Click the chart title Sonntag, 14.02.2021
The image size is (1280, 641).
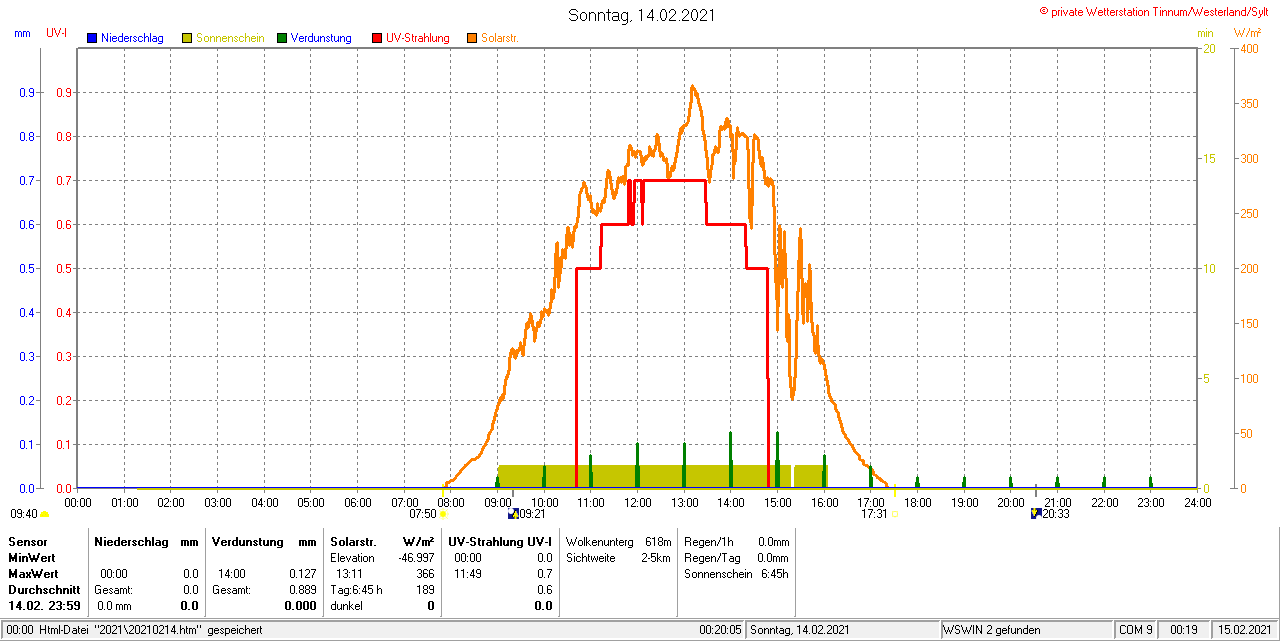pos(641,15)
